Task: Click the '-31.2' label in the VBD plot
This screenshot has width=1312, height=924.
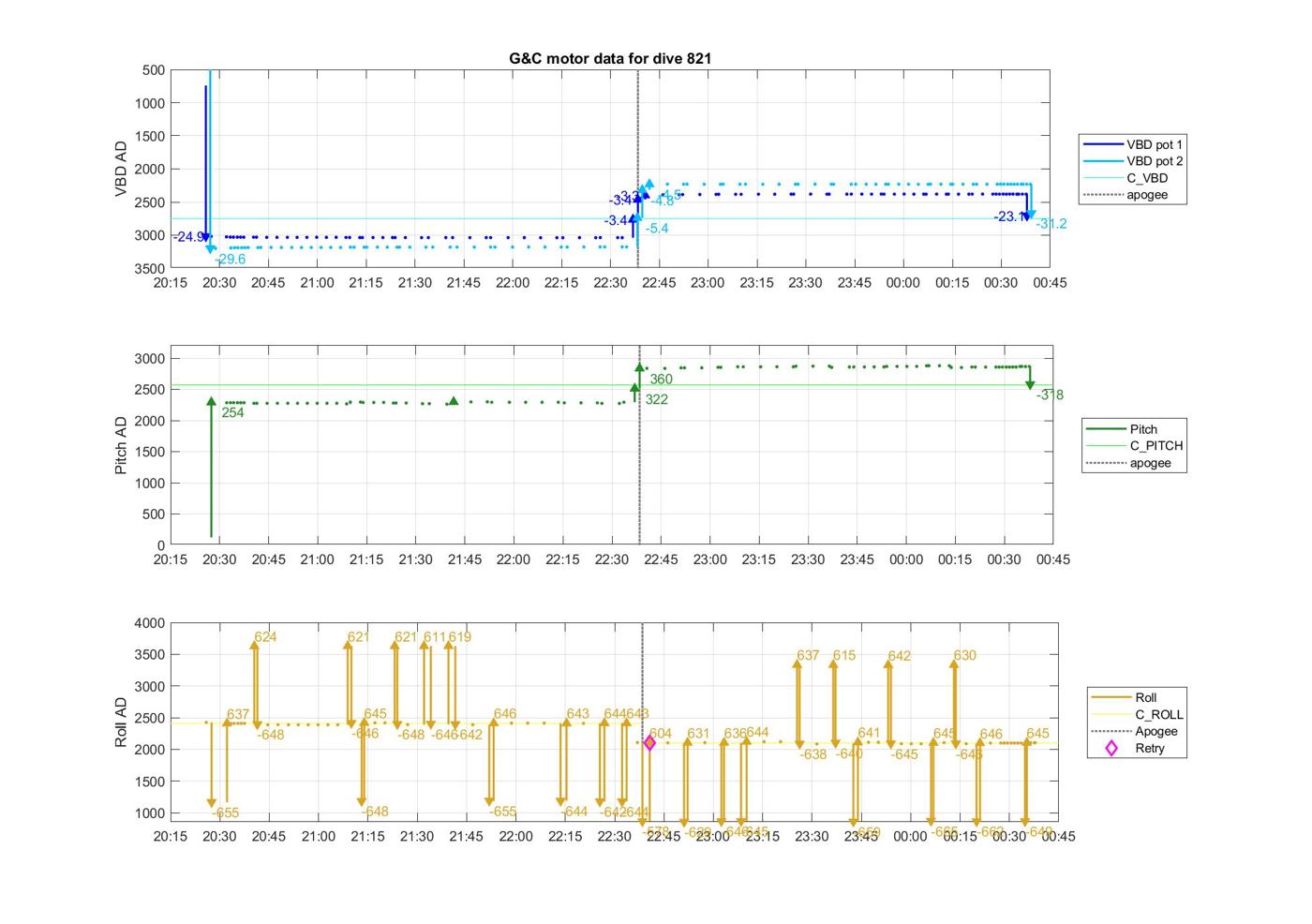Action: [x=1051, y=224]
